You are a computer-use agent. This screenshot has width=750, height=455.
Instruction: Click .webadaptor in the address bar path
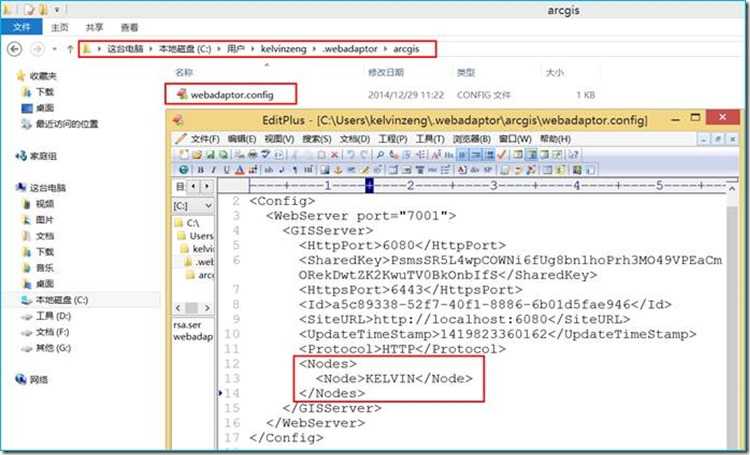(350, 49)
